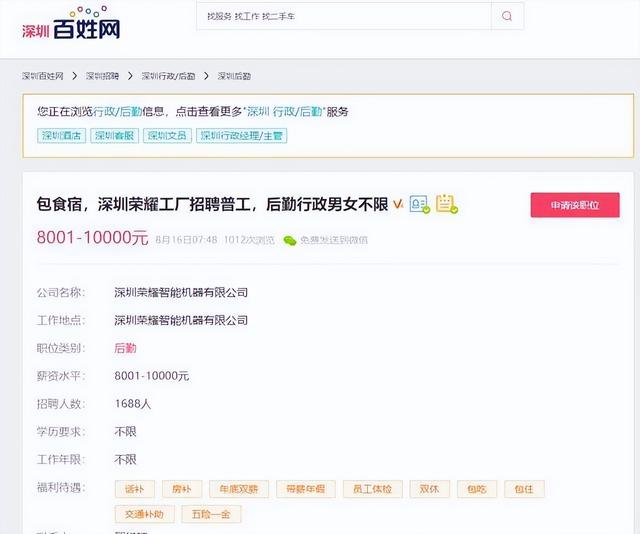Select the 深圳行政经理/主管 tag
640x534 pixels.
[242, 136]
